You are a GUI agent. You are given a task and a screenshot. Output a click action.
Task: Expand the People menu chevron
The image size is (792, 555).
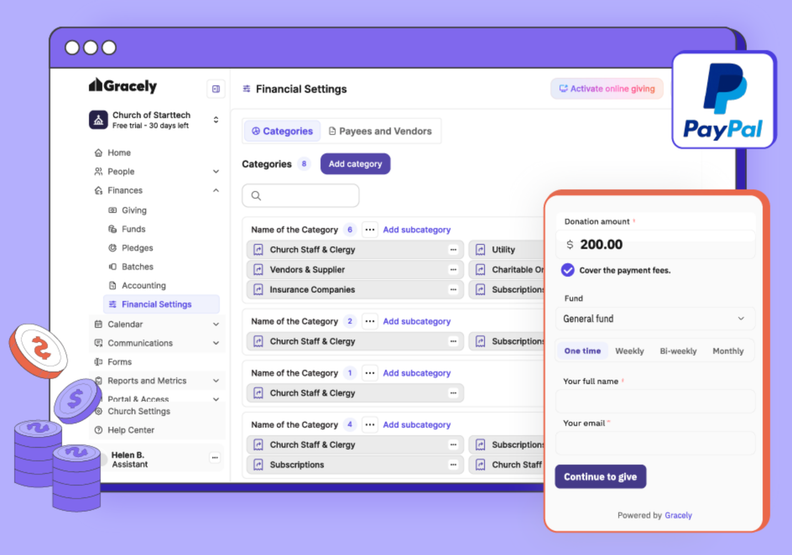coord(216,172)
